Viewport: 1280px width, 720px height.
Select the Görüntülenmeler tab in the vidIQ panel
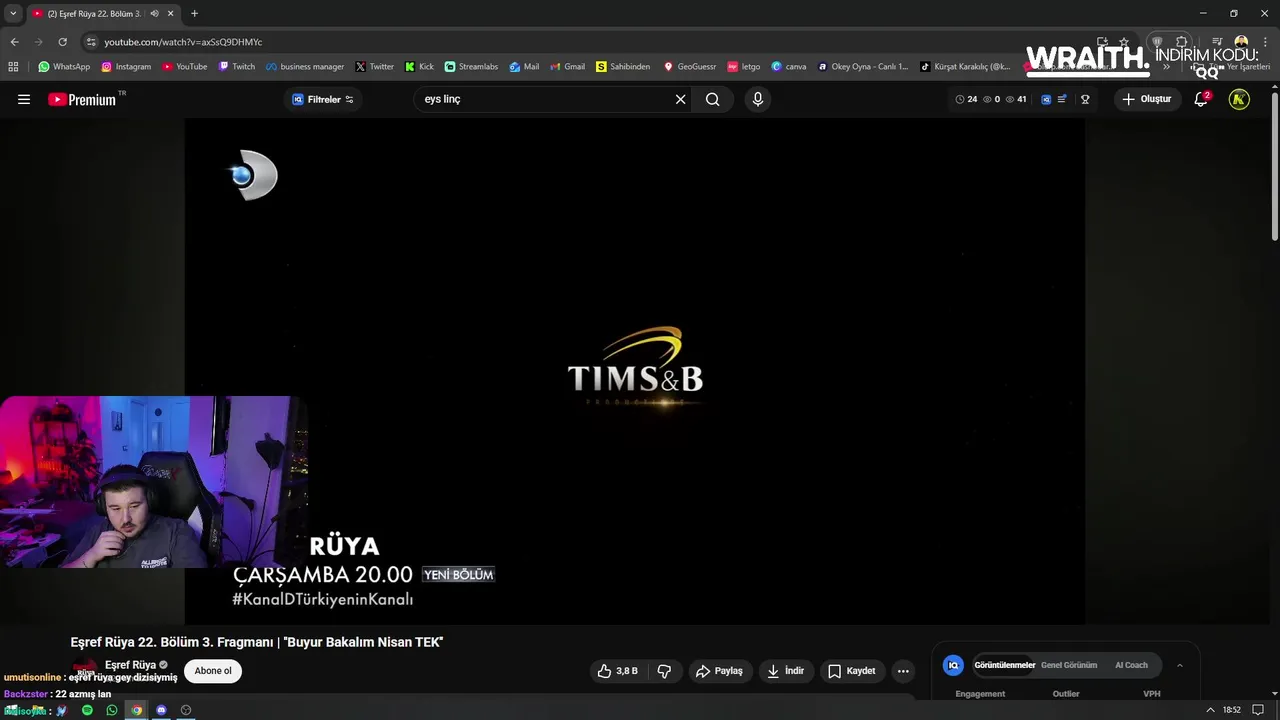tap(1005, 665)
